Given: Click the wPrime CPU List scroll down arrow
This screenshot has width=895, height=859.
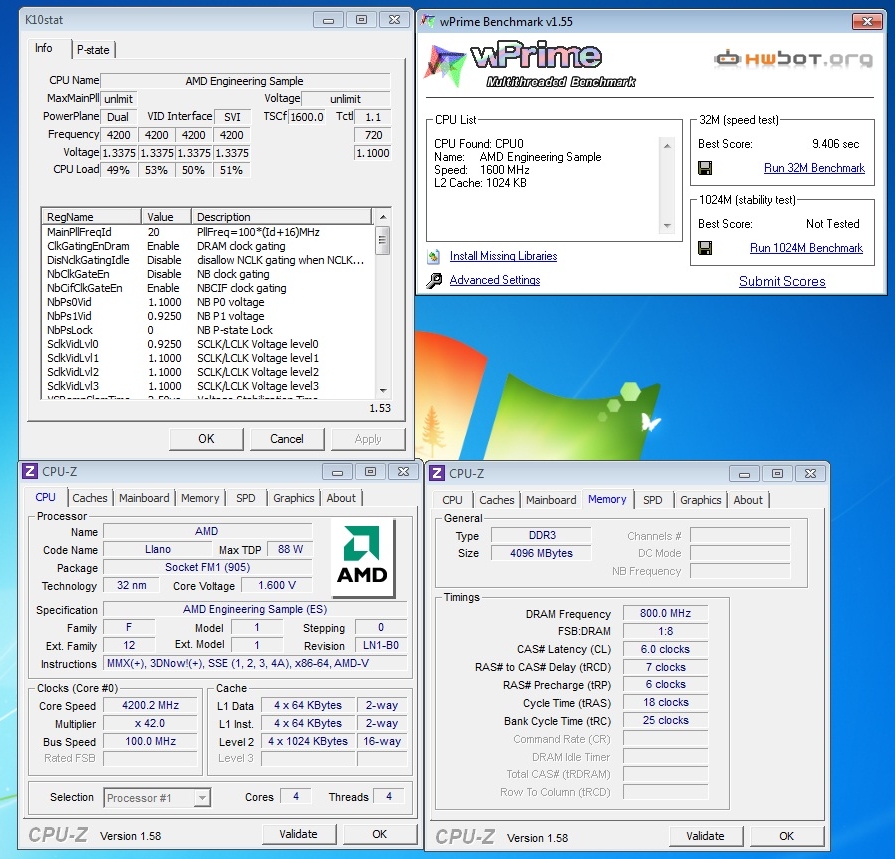Looking at the screenshot, I should [x=667, y=226].
